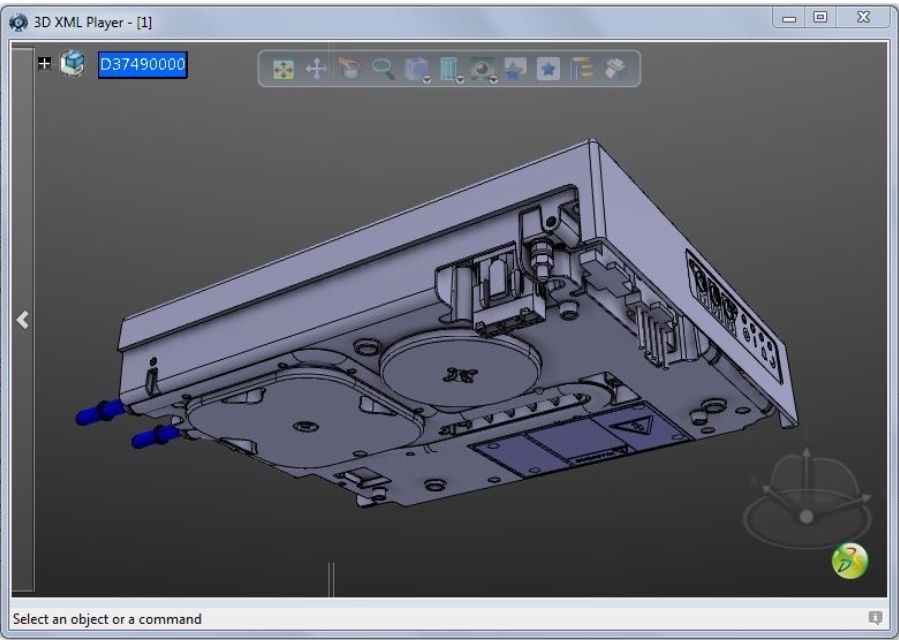Image resolution: width=899 pixels, height=642 pixels.
Task: Maximize the 3D XML Player window
Action: [x=820, y=17]
